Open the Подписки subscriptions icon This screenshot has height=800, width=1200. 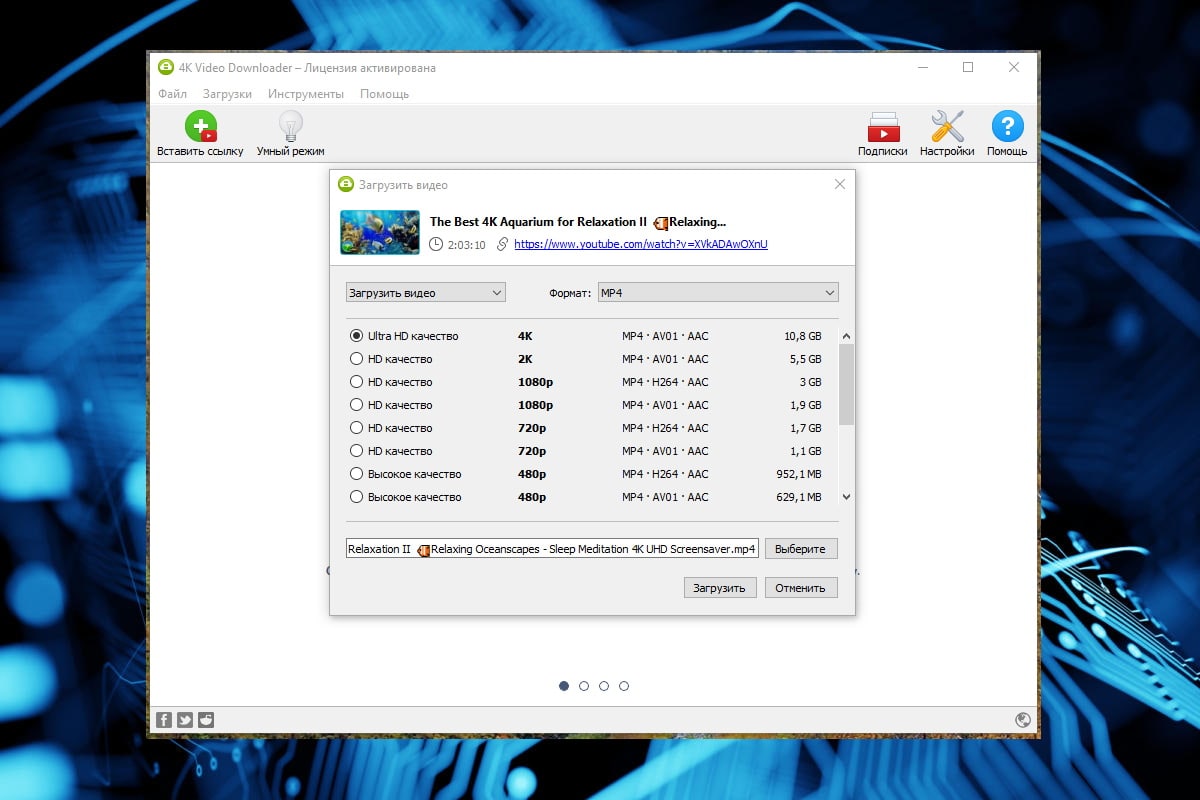point(883,127)
